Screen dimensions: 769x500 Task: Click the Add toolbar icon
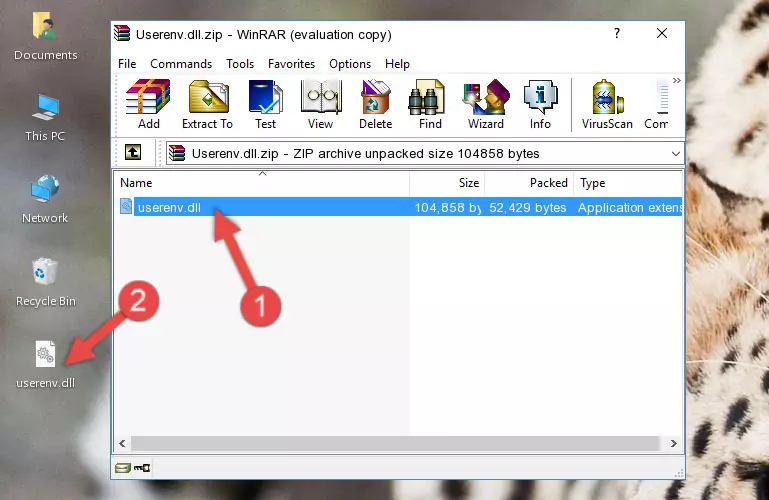(x=148, y=104)
